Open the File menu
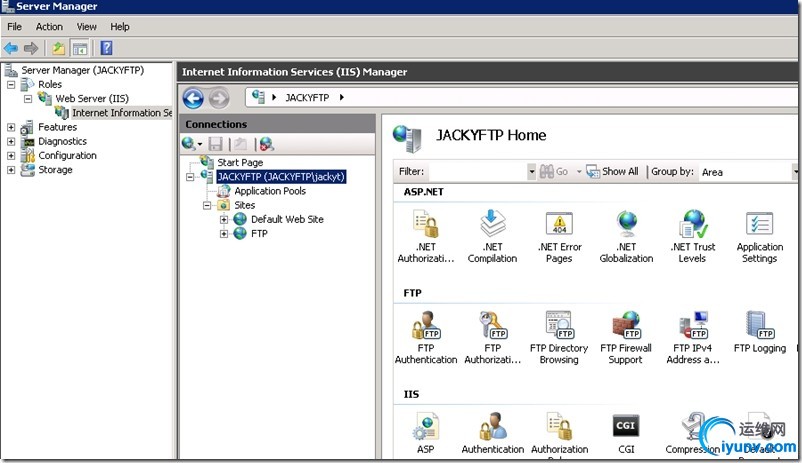802x463 pixels. [14, 27]
